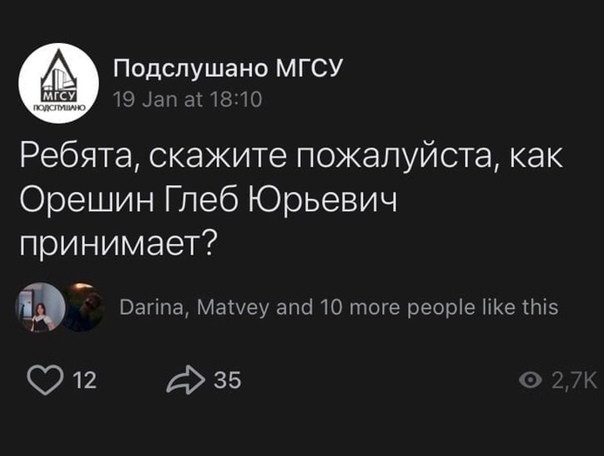Click the post timestamp 19 Jan at 18:10
Screen dimensions: 604x456
[x=188, y=99]
